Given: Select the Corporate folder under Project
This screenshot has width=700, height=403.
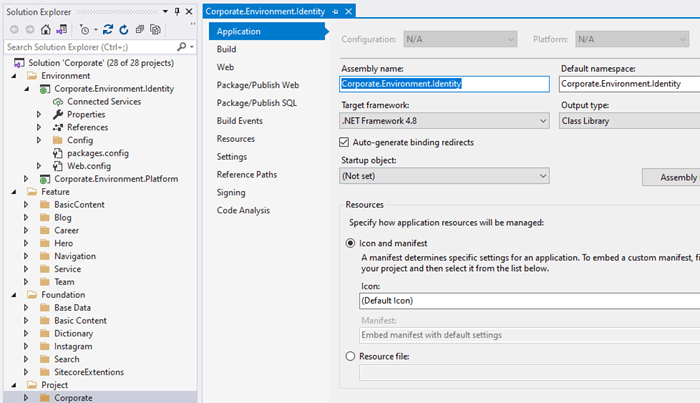Looking at the screenshot, I should [73, 398].
